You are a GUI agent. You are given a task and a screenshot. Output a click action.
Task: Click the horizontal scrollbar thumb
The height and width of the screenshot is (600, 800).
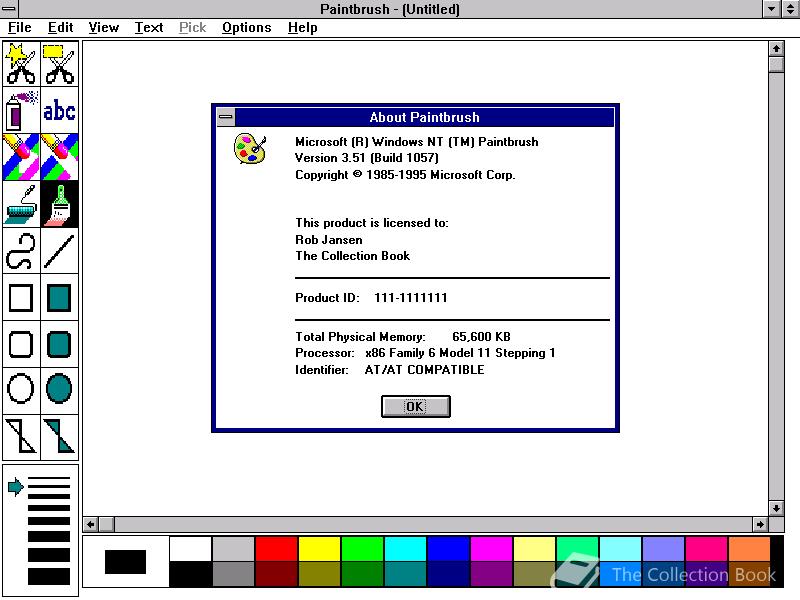(x=107, y=524)
